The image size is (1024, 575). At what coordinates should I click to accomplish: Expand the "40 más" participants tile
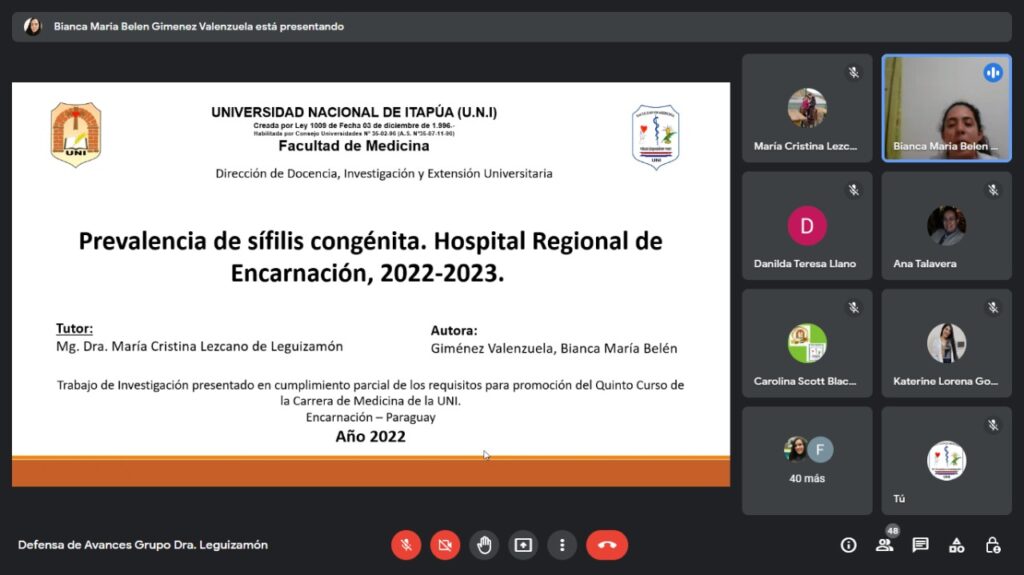pyautogui.click(x=806, y=460)
